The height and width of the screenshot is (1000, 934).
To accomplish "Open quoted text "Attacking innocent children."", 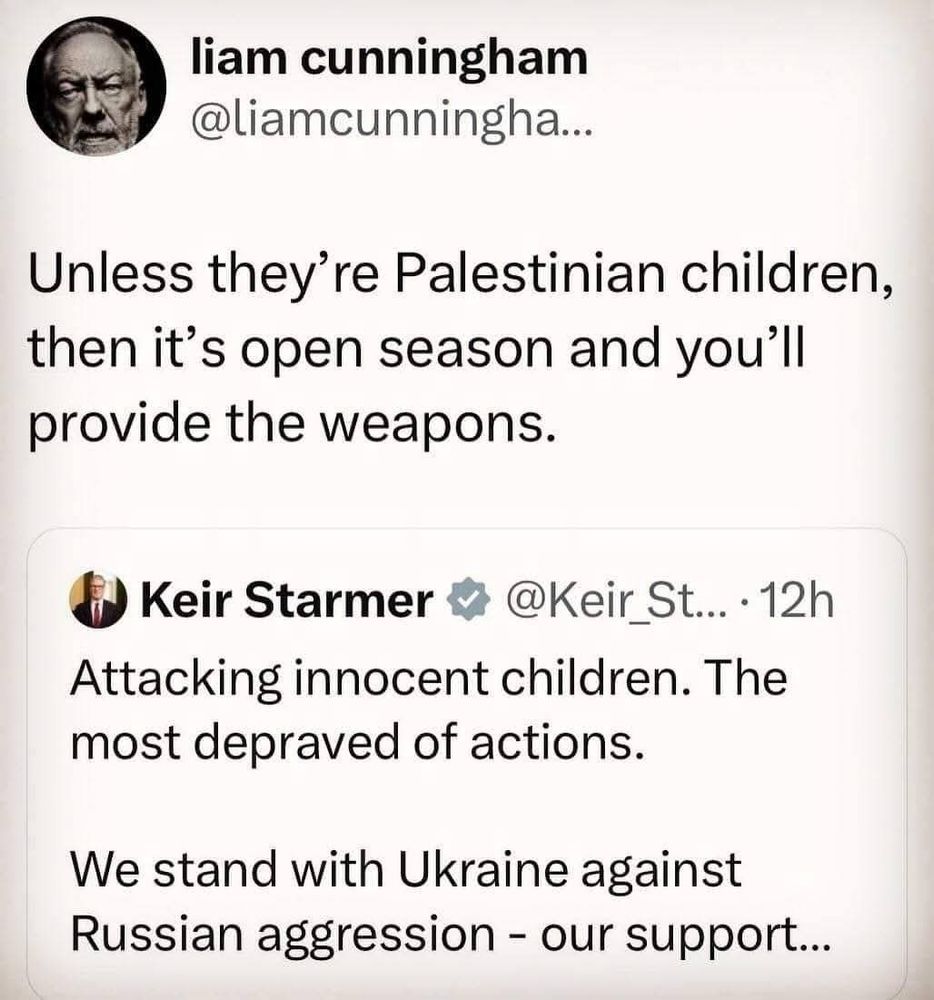I will click(381, 678).
